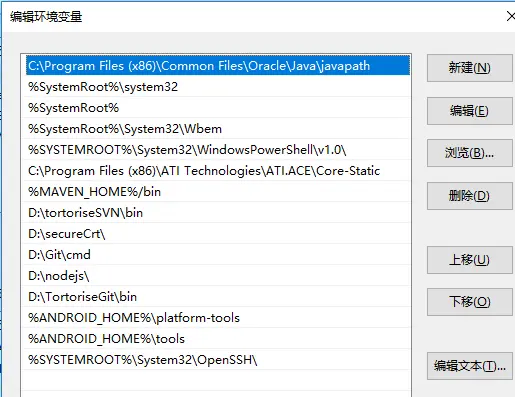Select the D:\Git\cmd entry
515x397 pixels.
click(x=218, y=255)
